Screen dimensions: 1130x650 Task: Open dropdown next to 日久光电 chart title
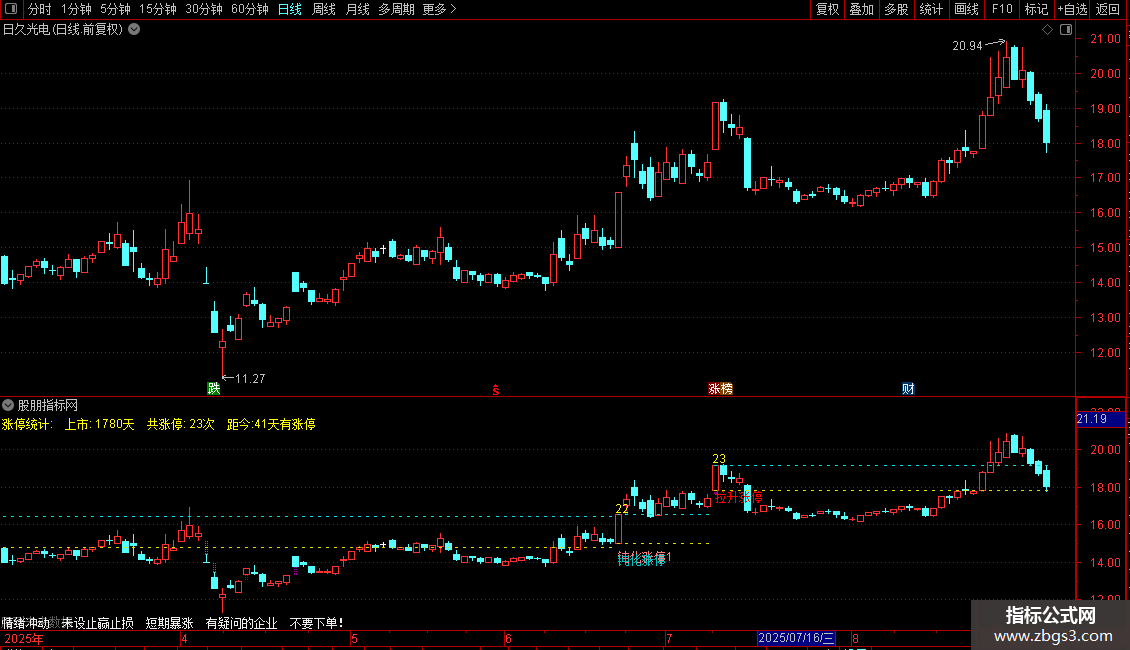tap(134, 30)
